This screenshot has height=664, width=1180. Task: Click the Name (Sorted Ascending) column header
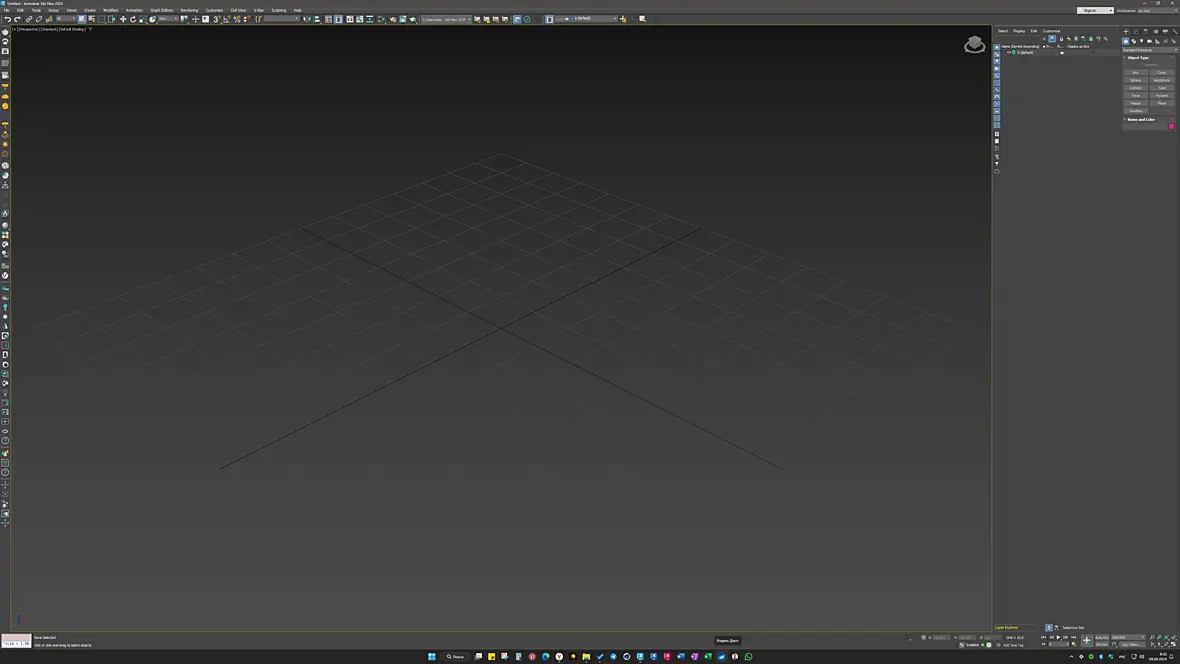pos(1020,47)
